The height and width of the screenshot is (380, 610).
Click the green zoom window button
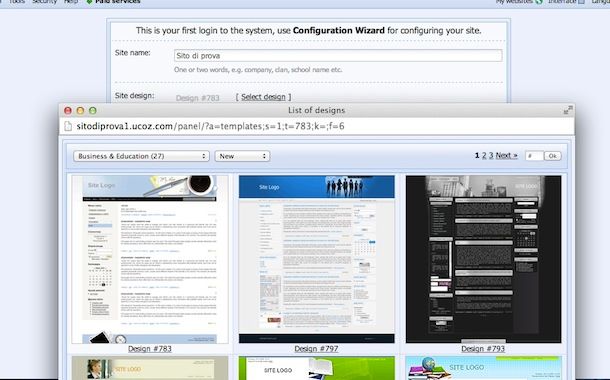pos(93,110)
